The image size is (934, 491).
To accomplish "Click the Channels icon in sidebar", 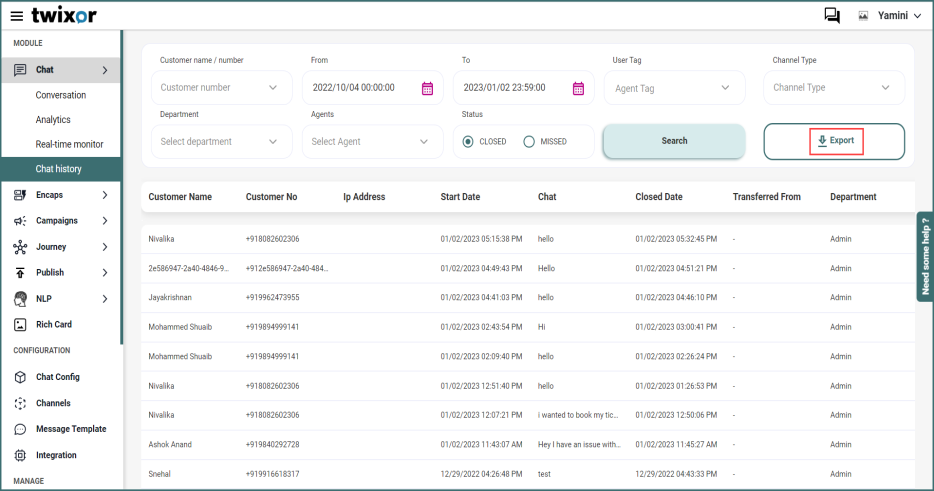I will click(x=20, y=403).
